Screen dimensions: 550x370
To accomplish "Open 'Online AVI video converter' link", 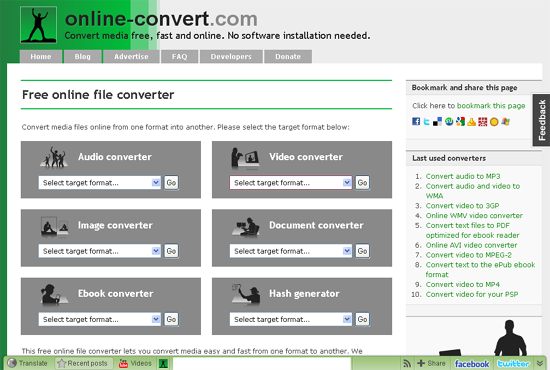I will (x=471, y=245).
